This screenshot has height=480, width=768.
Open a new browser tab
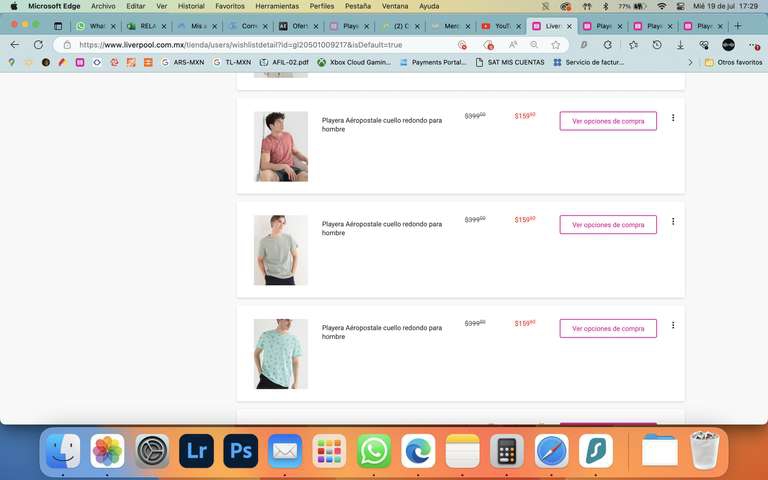[x=738, y=26]
